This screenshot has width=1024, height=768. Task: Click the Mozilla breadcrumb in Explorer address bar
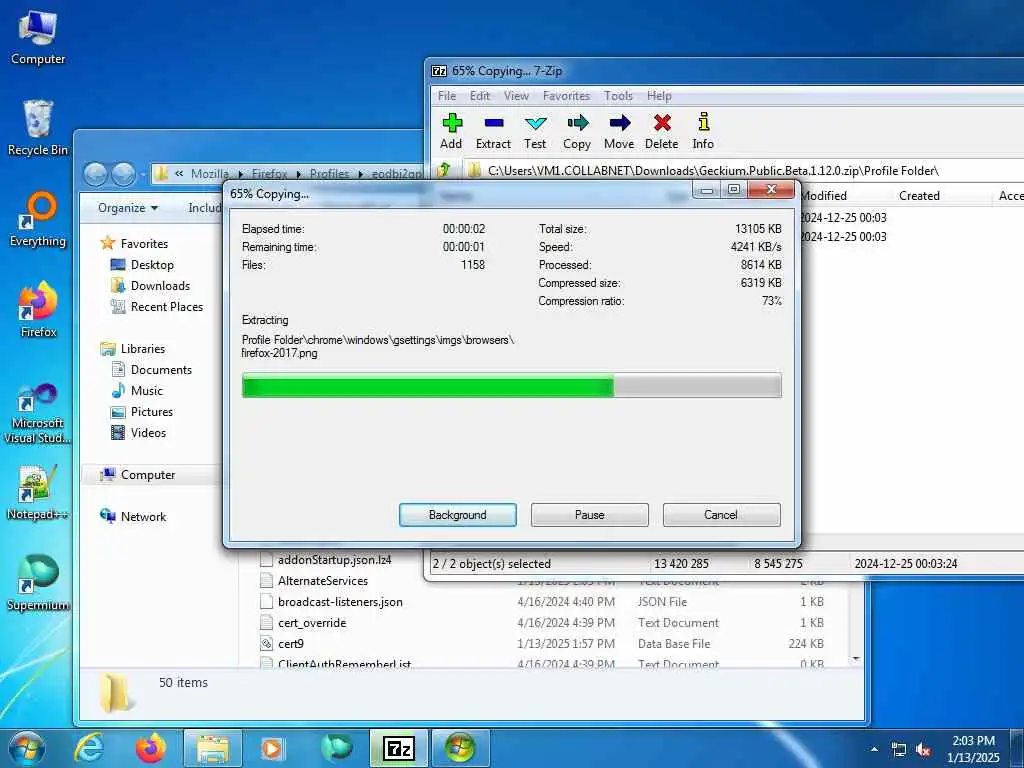[210, 174]
